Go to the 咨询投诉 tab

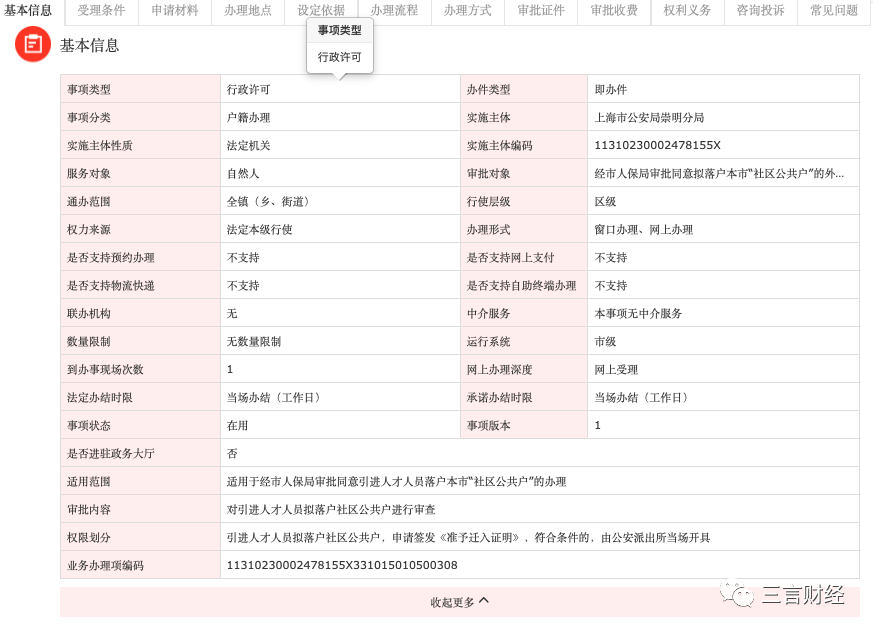pyautogui.click(x=761, y=10)
